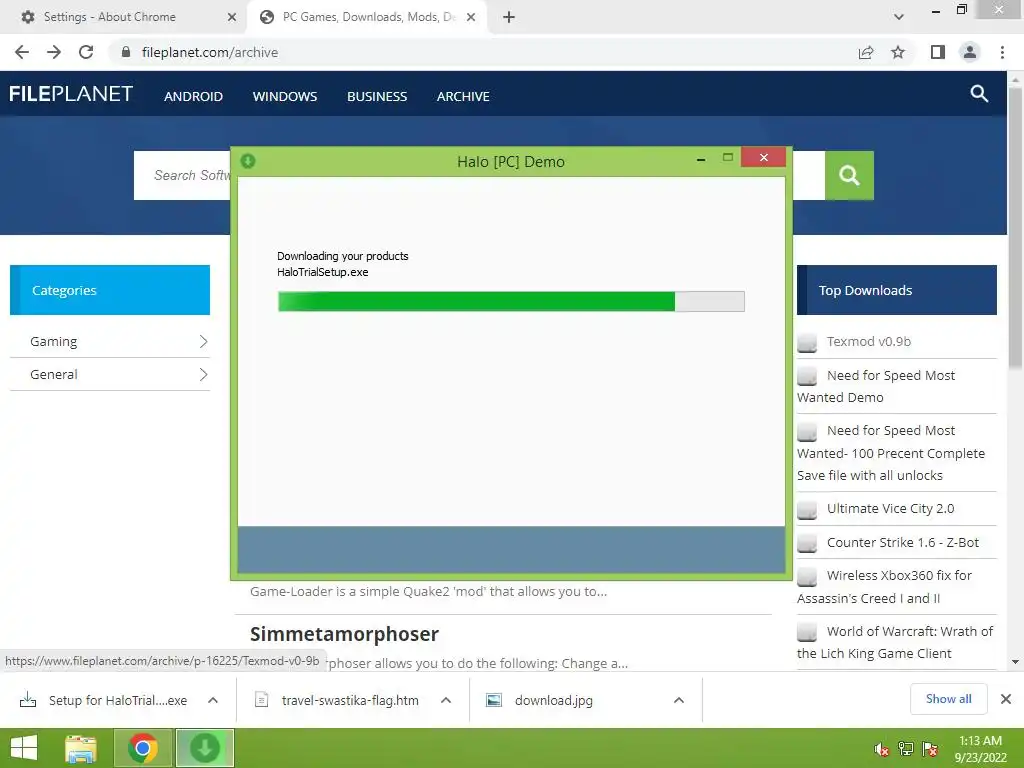The width and height of the screenshot is (1024, 768).
Task: Click the Action Center flag icon
Action: click(929, 749)
